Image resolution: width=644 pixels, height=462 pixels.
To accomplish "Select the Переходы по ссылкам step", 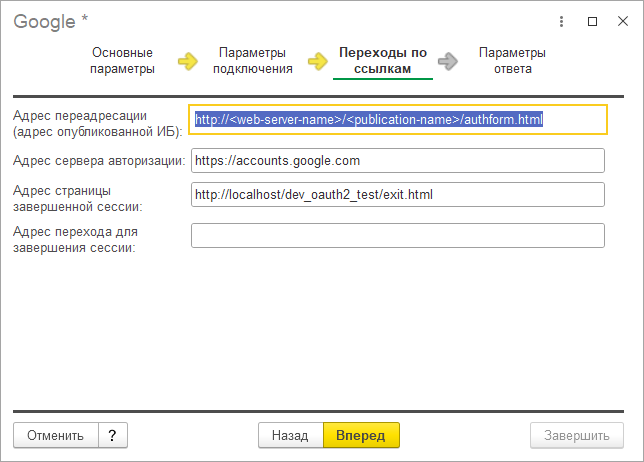I will pyautogui.click(x=383, y=61).
